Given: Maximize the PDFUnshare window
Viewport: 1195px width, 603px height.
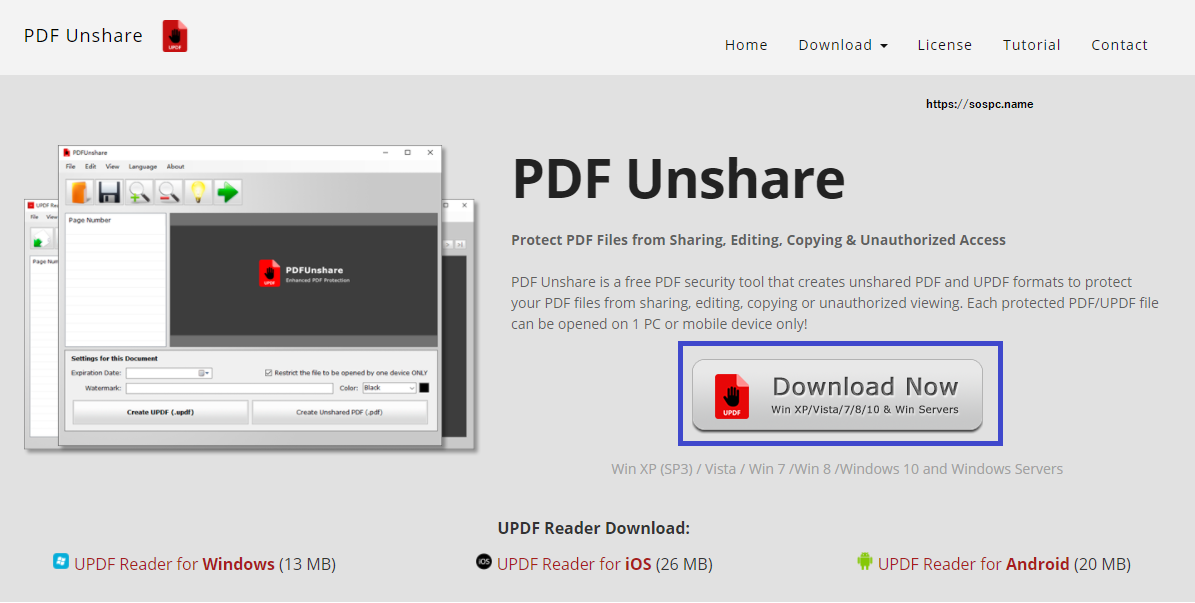Looking at the screenshot, I should 408,152.
